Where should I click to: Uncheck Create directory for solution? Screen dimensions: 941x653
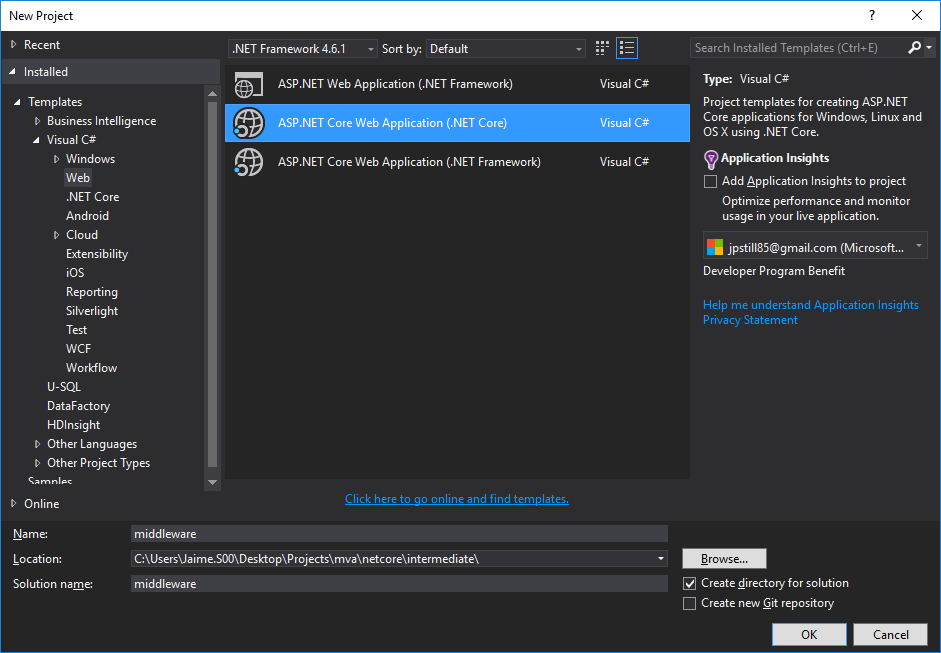click(x=689, y=583)
